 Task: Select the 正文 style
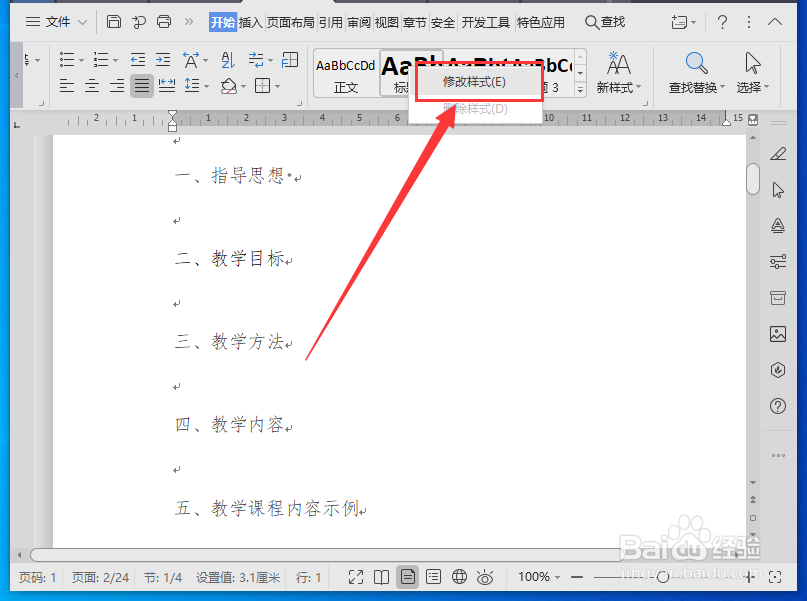[346, 75]
